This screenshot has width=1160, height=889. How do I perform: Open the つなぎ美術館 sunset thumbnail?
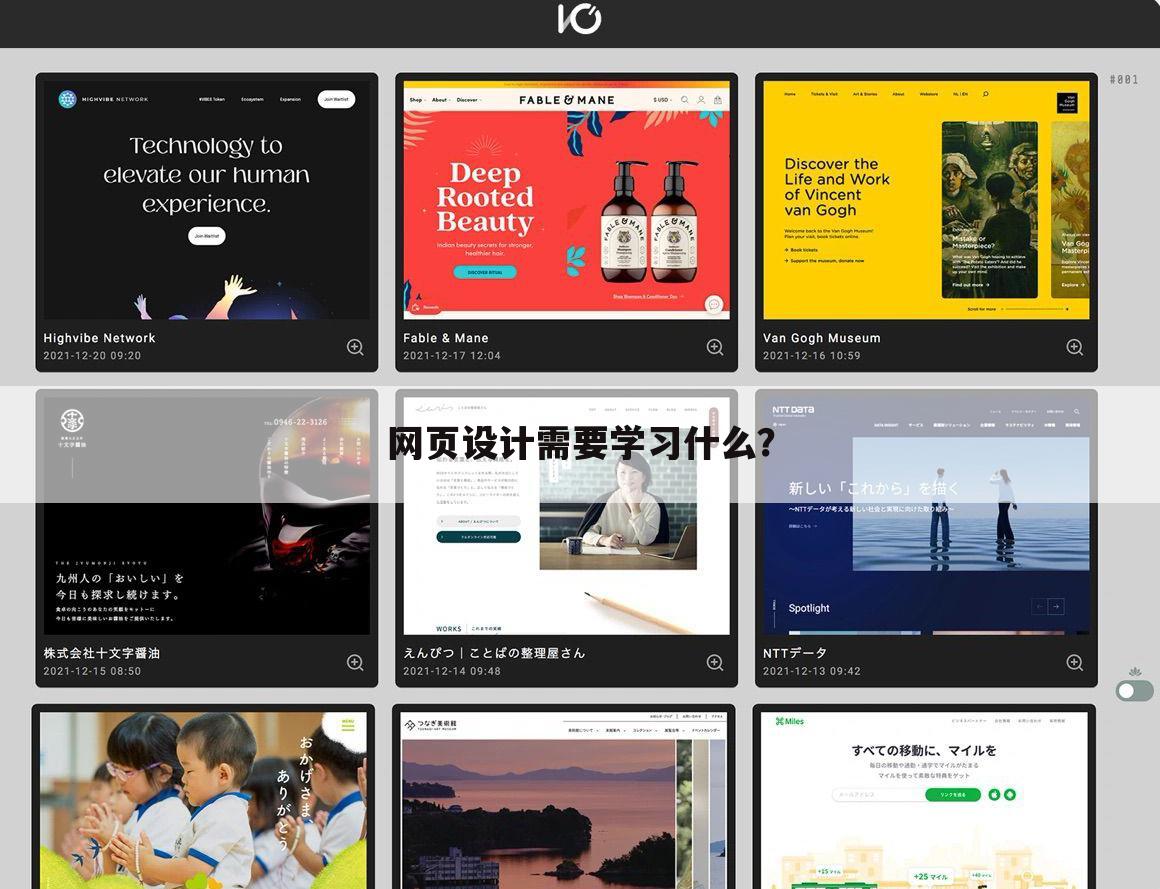[564, 800]
